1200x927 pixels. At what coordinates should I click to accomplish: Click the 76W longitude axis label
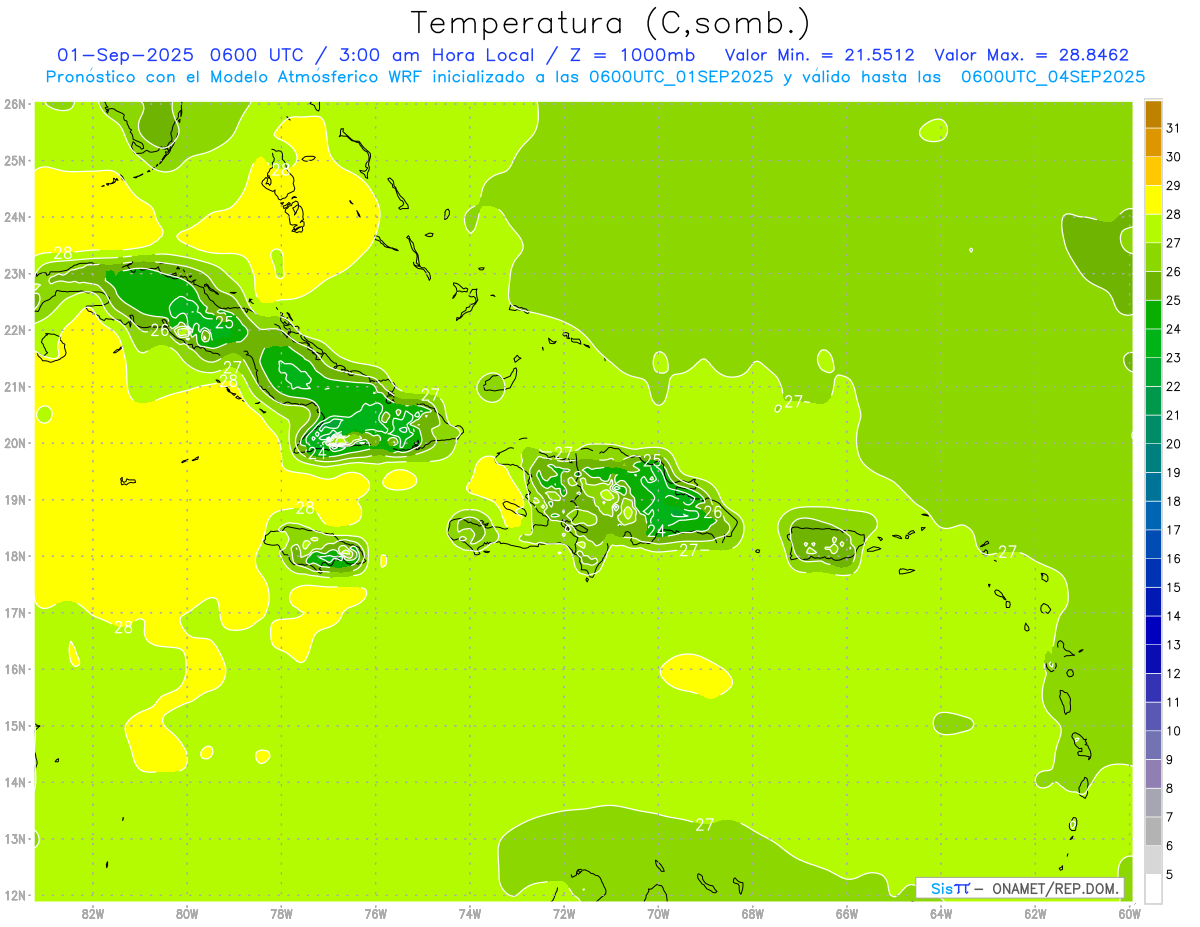pos(375,913)
